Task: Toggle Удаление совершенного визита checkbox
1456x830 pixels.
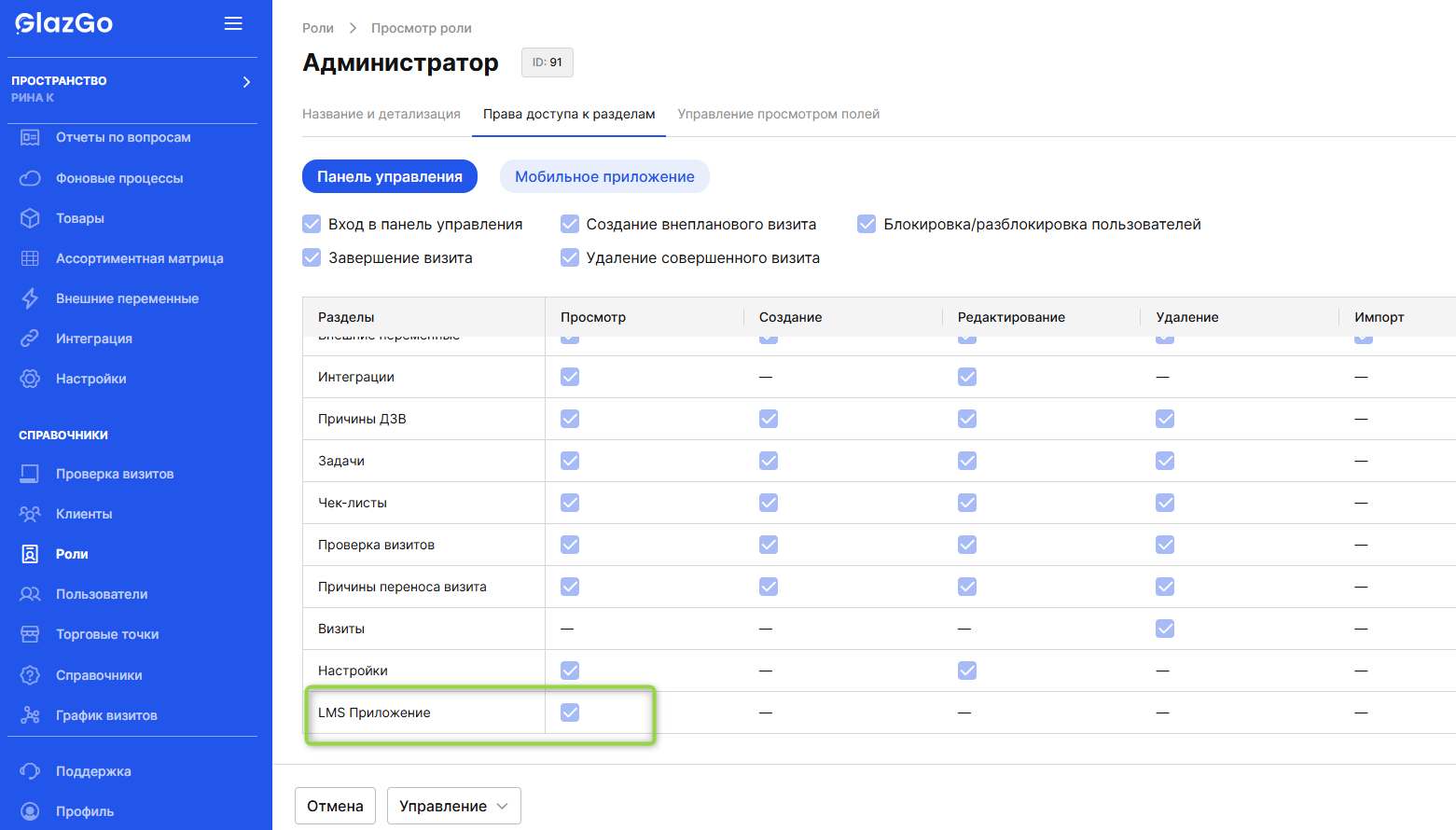Action: (570, 257)
